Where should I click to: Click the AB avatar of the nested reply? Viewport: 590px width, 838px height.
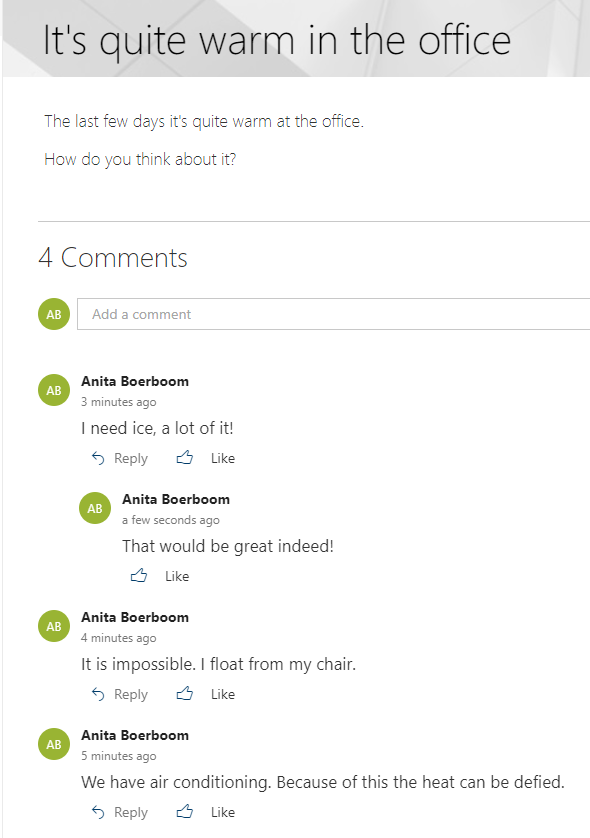[x=95, y=508]
